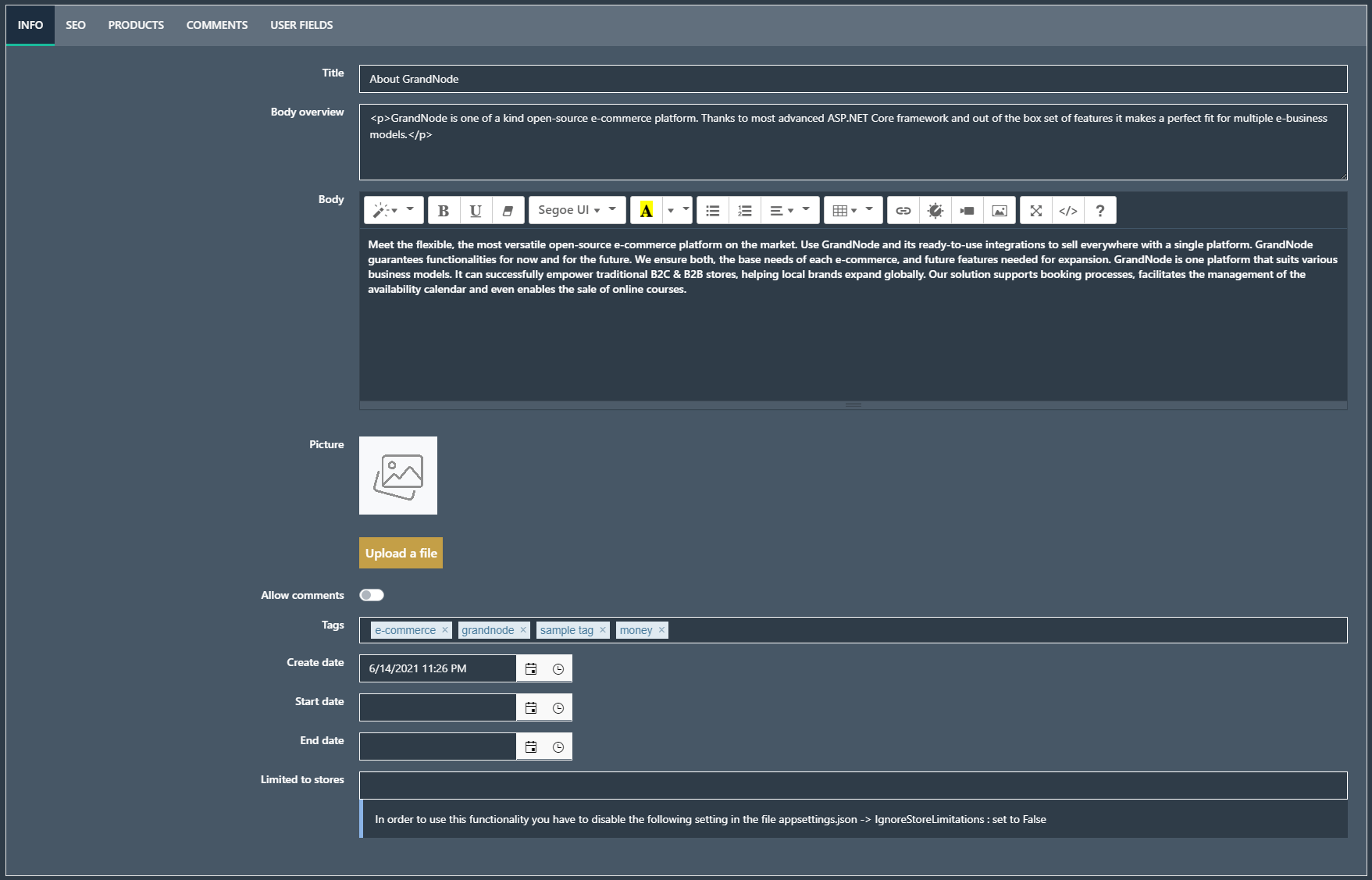Click the picture placeholder thumbnail
1372x880 pixels.
[398, 476]
